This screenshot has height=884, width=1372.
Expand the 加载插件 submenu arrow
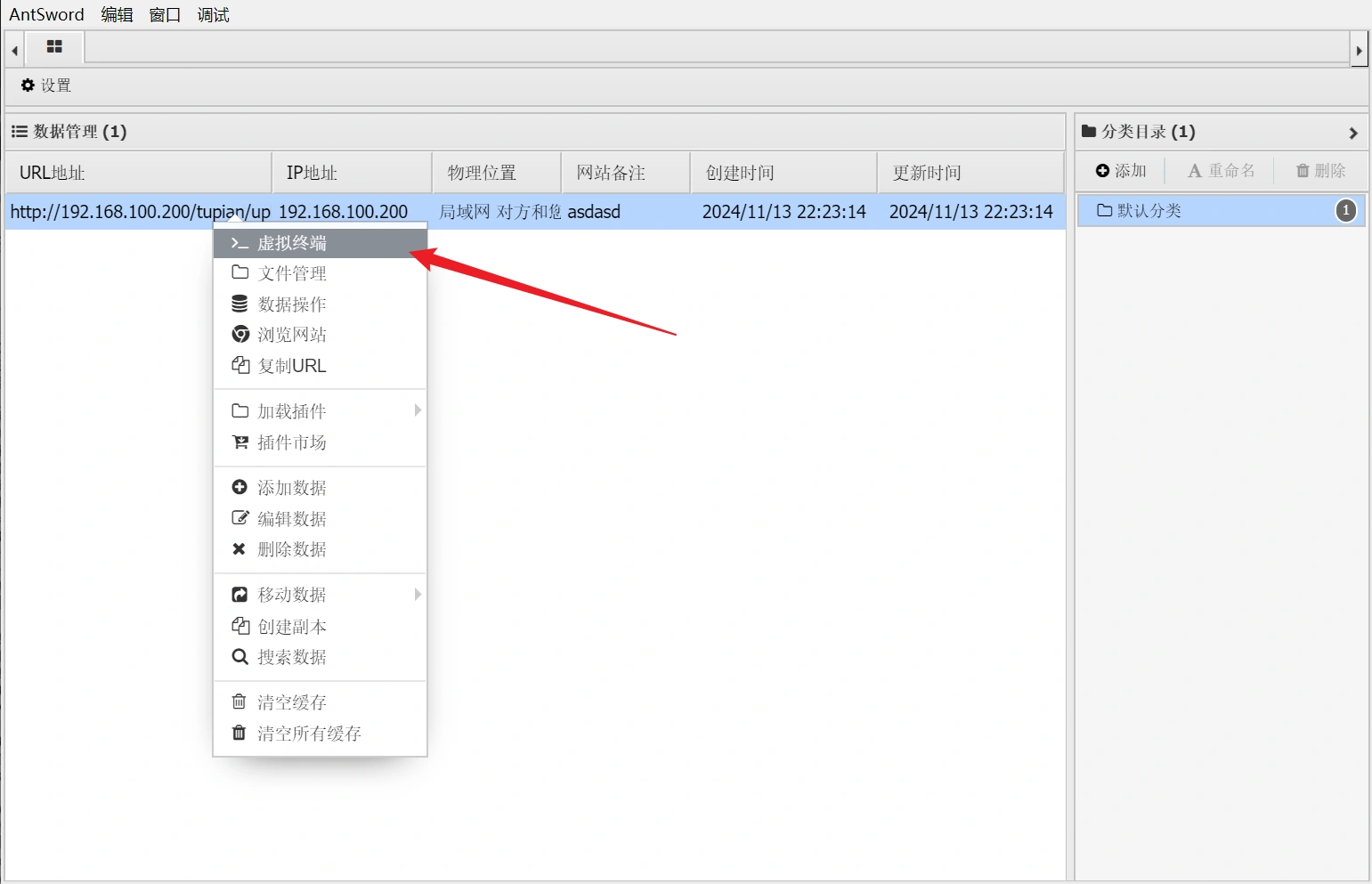pos(418,410)
